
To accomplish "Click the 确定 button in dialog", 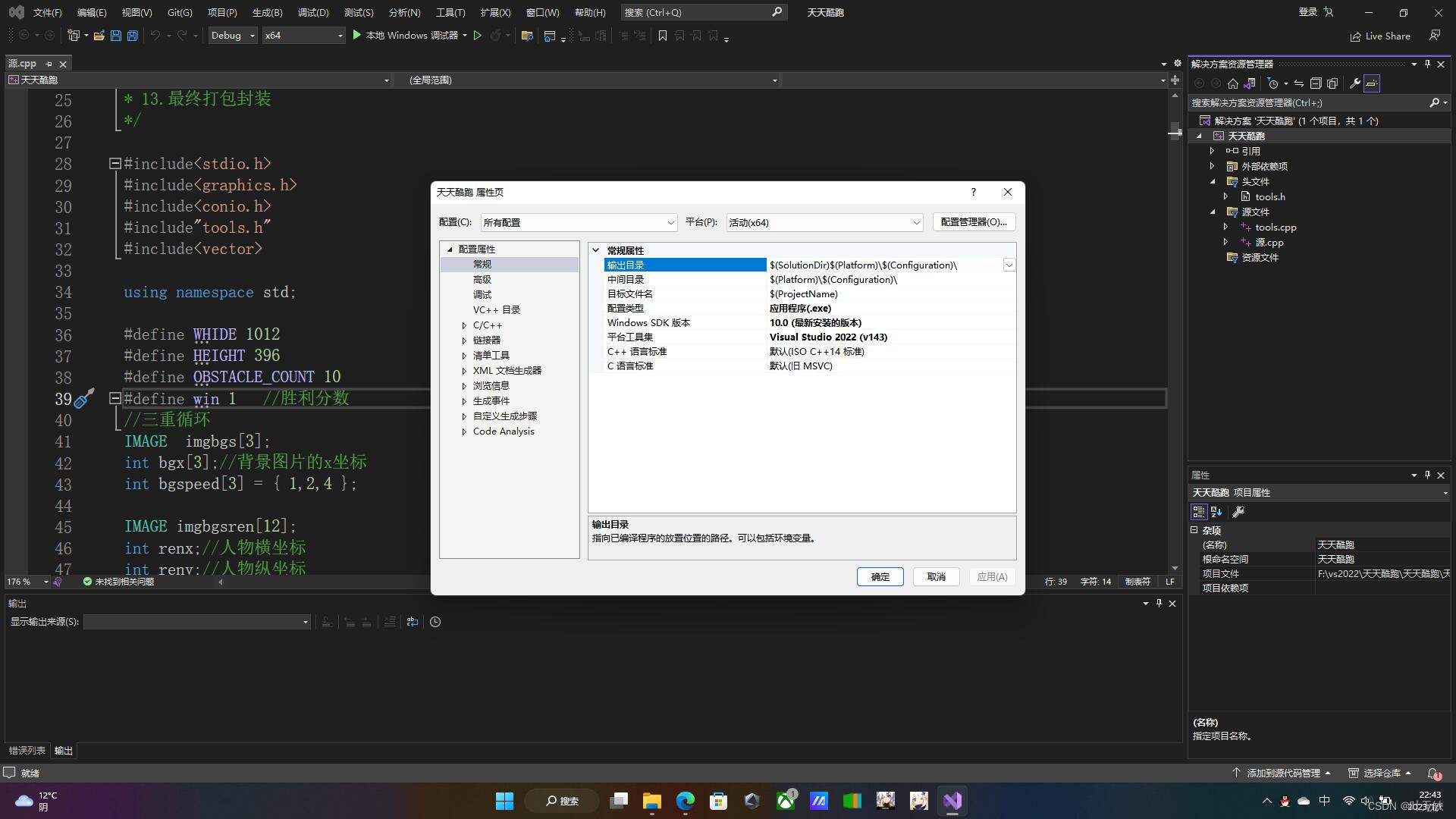I will (x=880, y=577).
